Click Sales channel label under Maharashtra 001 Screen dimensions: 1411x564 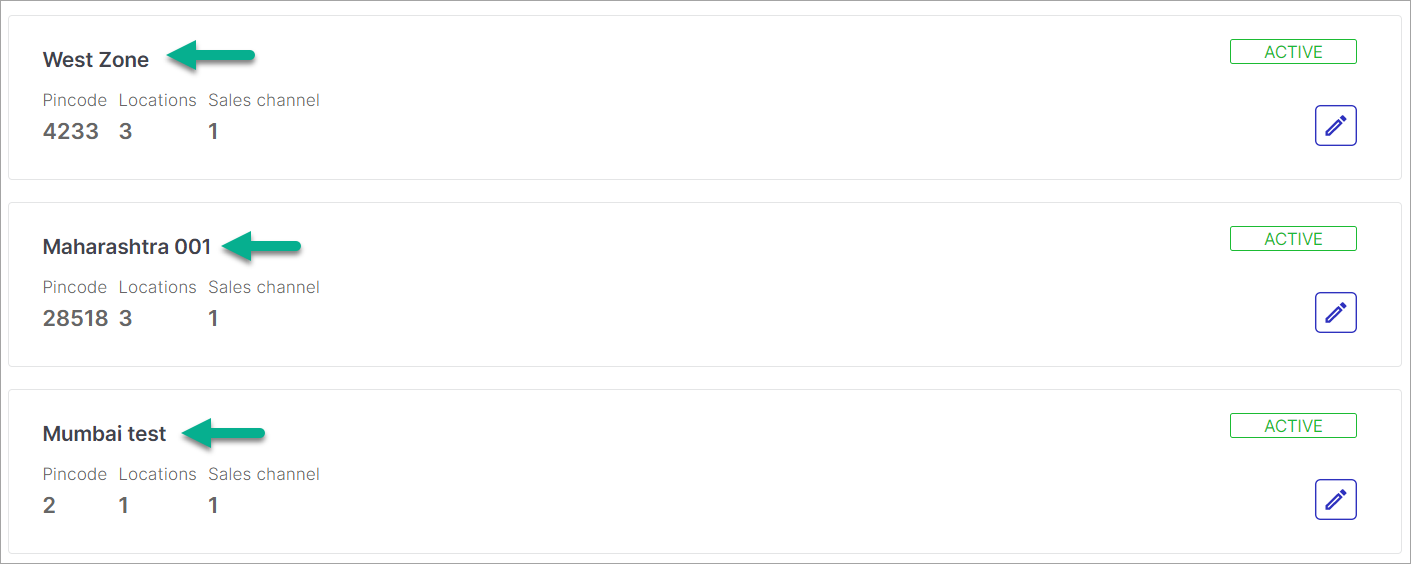coord(264,287)
